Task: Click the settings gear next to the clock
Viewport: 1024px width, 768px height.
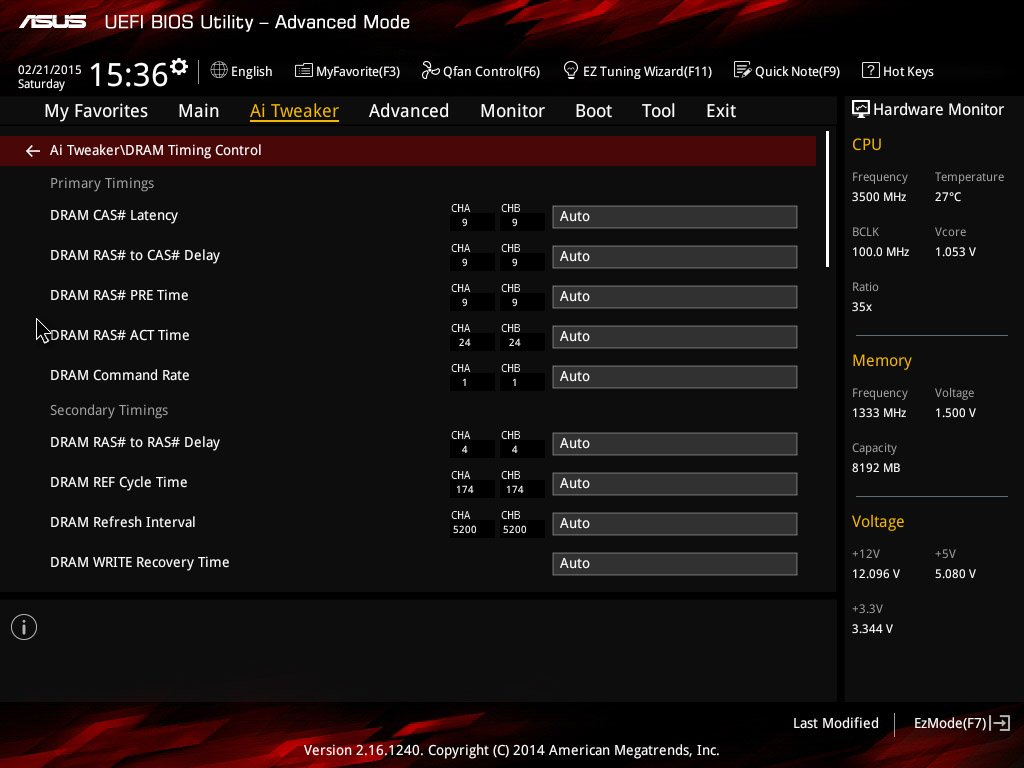Action: [179, 67]
